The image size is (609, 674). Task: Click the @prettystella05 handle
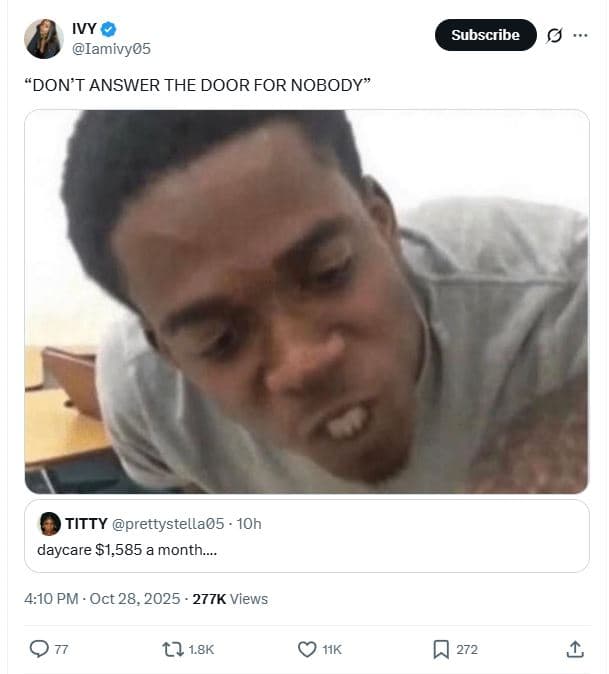click(168, 524)
